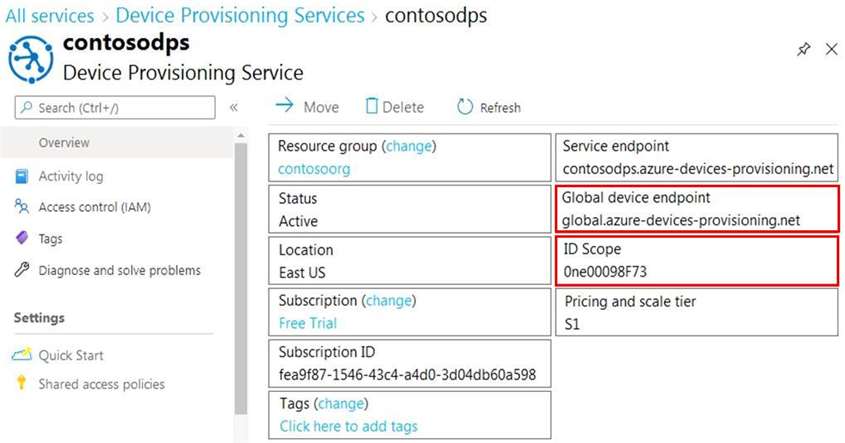Open Shared access policies settings
Image resolution: width=845 pixels, height=443 pixels.
pyautogui.click(x=101, y=384)
